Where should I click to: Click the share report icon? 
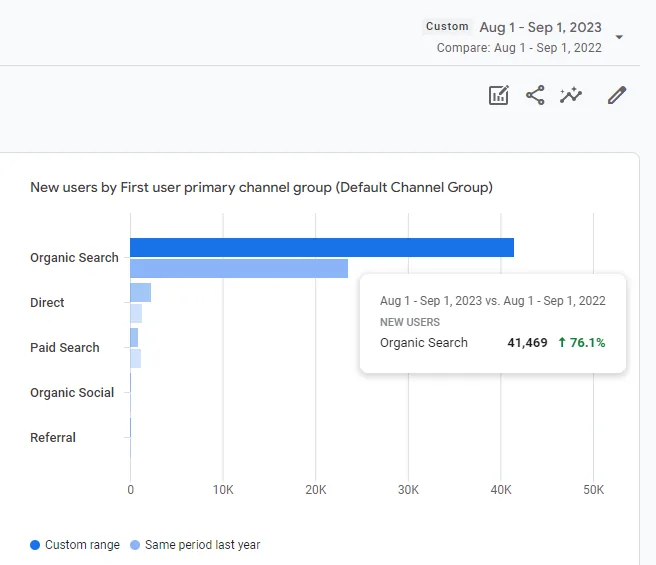click(x=535, y=95)
